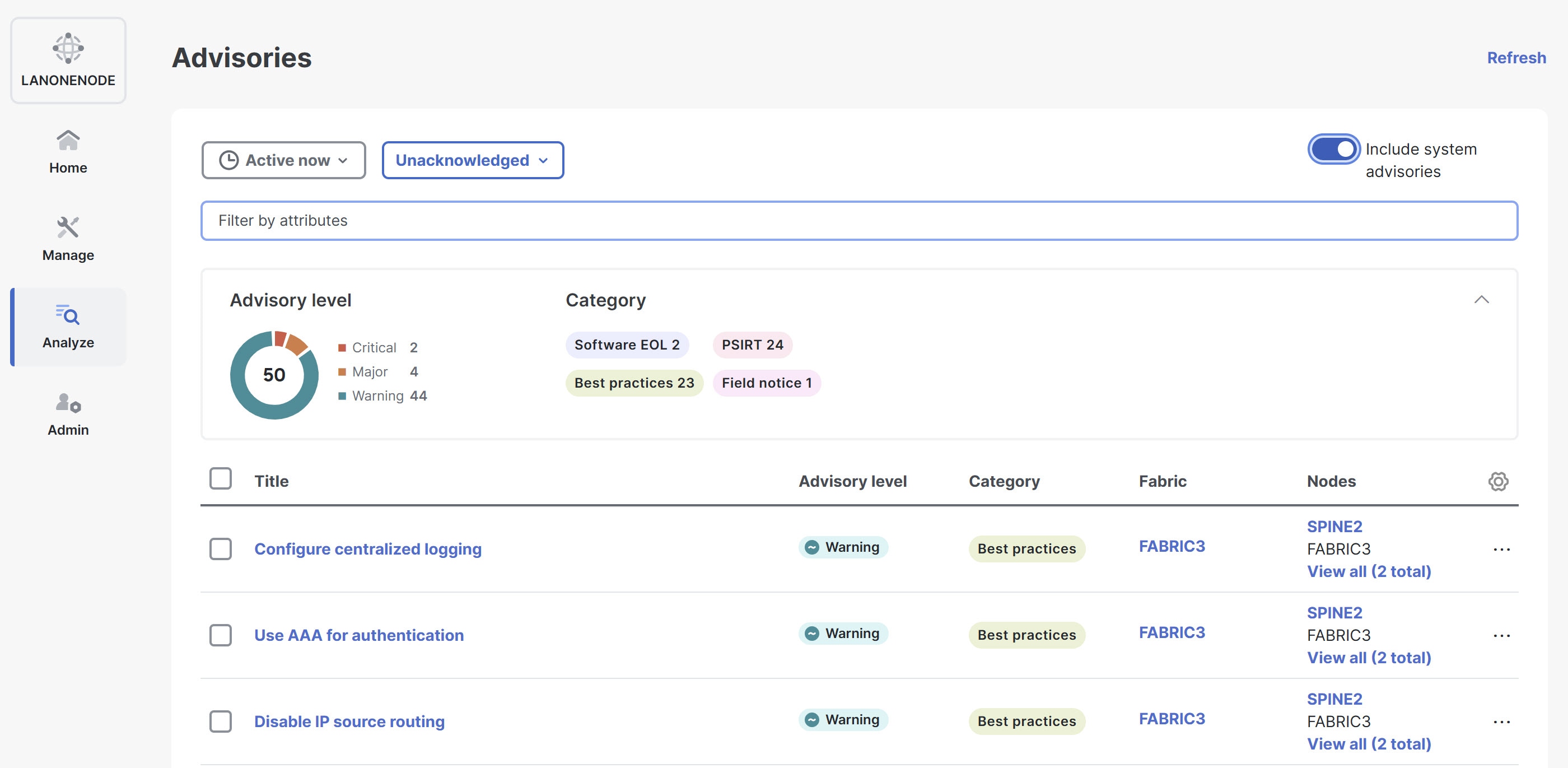Open SPINE2 node in Configure centralized logging row
The height and width of the screenshot is (768, 1568).
pos(1334,526)
